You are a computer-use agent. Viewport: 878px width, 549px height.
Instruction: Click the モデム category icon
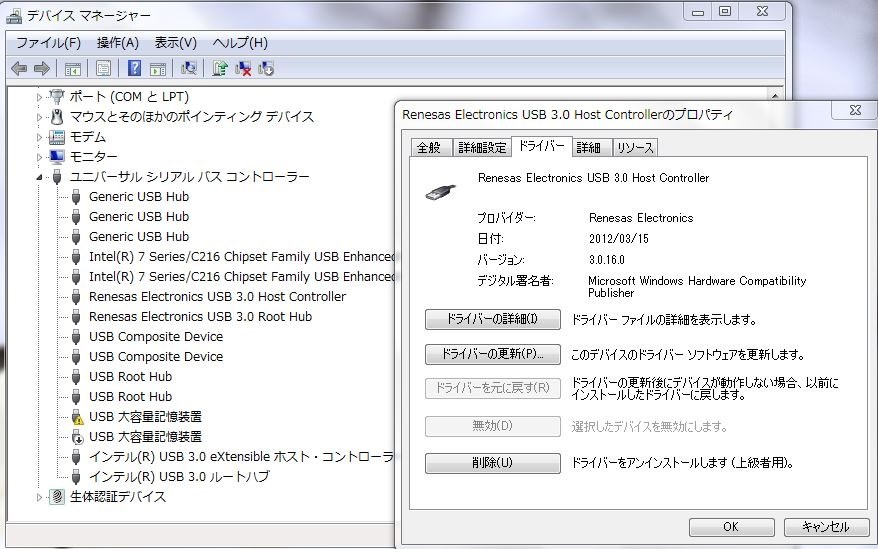pos(57,137)
